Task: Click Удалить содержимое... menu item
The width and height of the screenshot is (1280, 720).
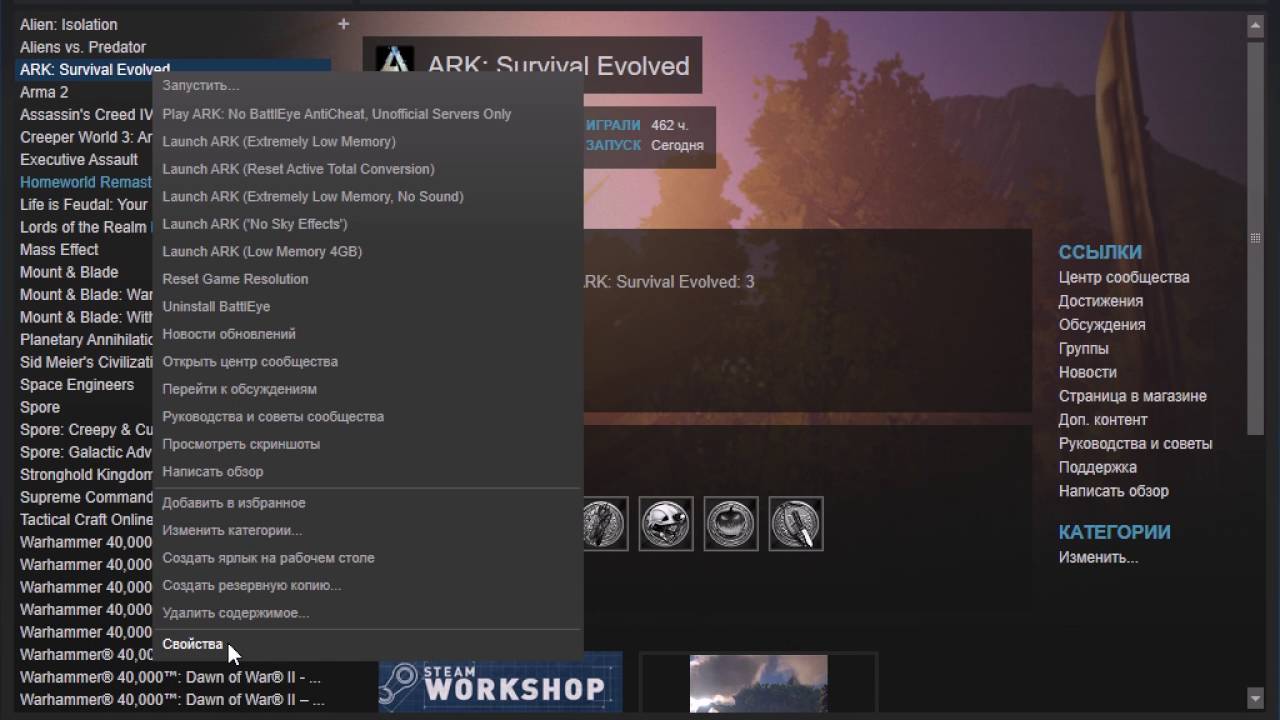Action: point(236,613)
